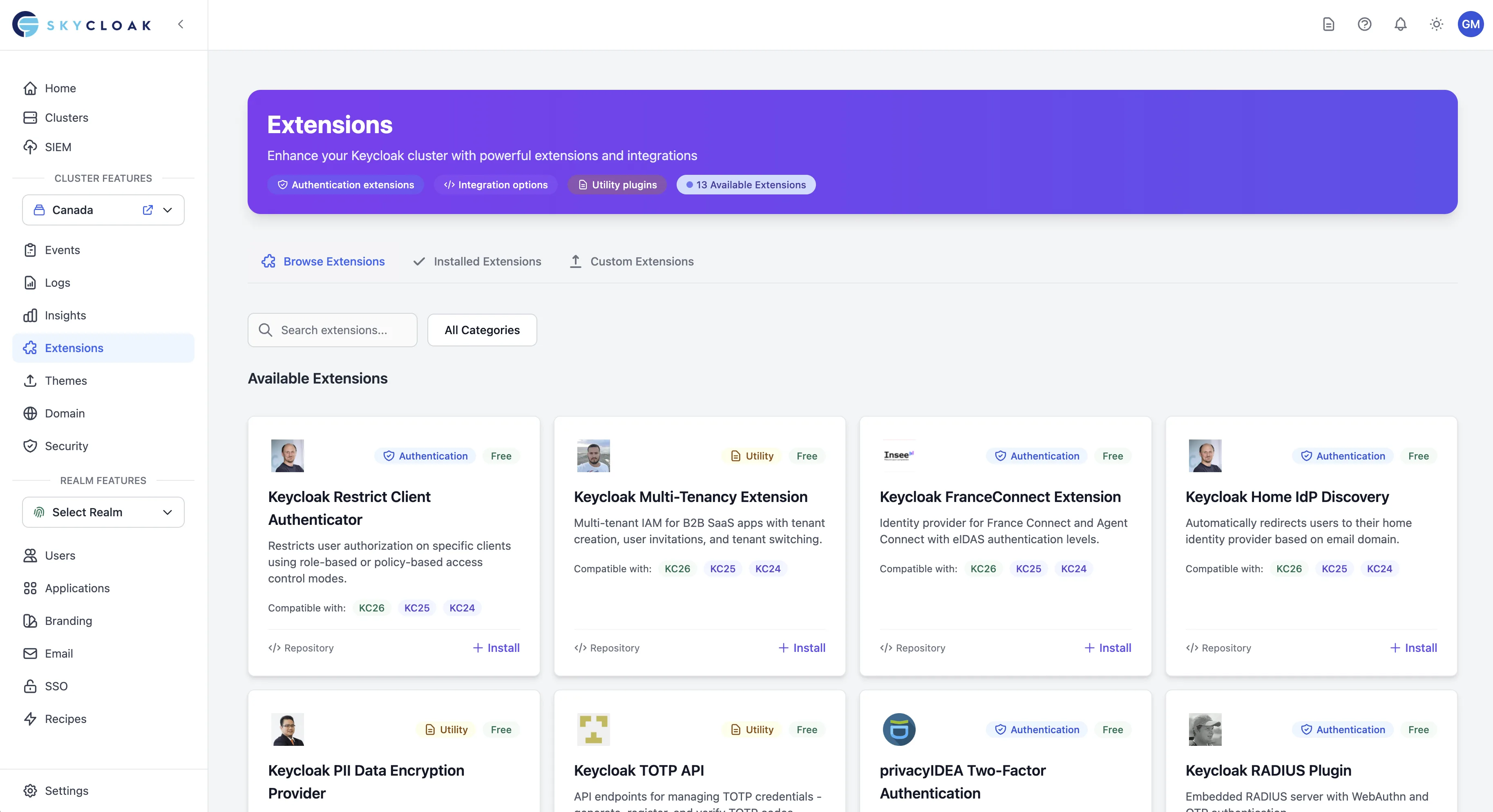
Task: Open the help question mark icon
Action: point(1364,25)
